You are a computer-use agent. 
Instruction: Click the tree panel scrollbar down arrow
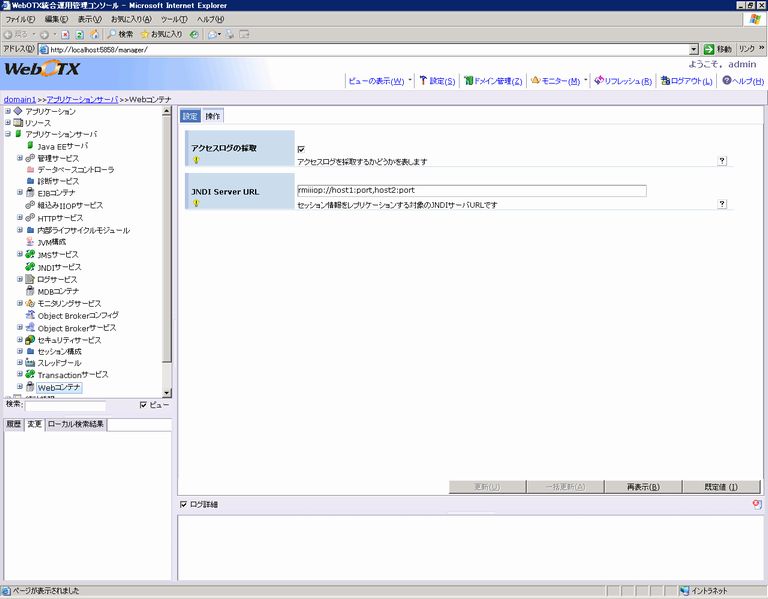168,394
